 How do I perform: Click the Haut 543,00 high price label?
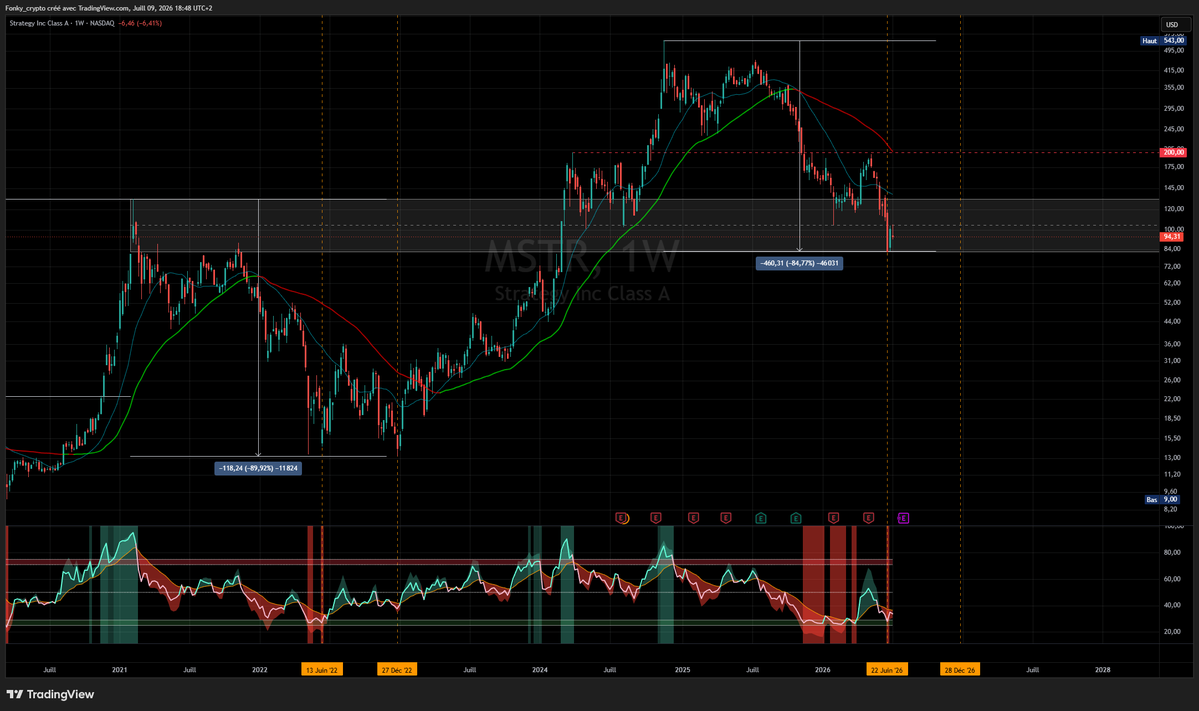pyautogui.click(x=1163, y=41)
